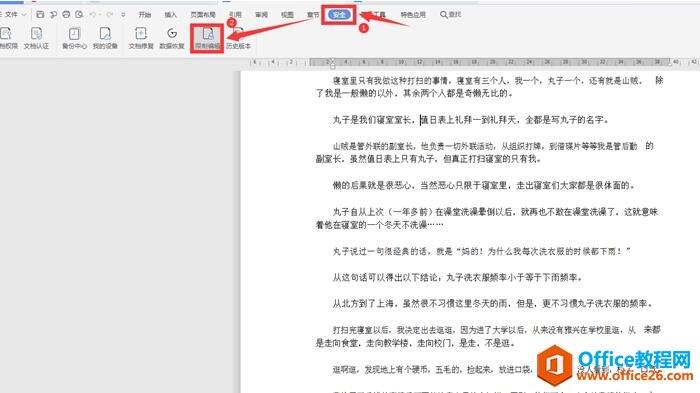This screenshot has width=700, height=393.
Task: Click paragraph starting 寝室里只有我做这种打扫
Action: point(489,87)
